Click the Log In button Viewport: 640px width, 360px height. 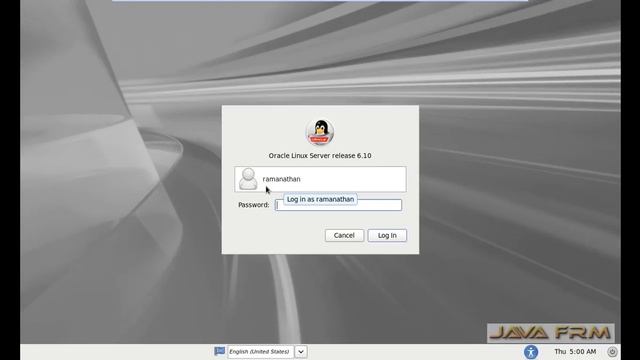387,236
